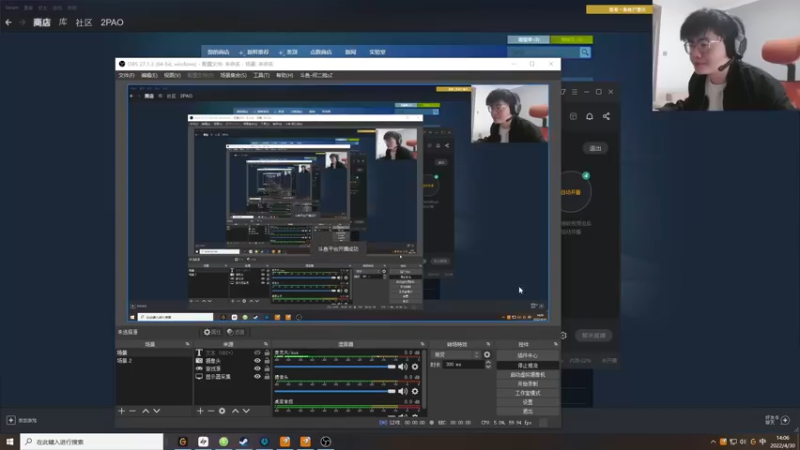Click OBS icon in Windows taskbar
800x450 pixels.
coord(326,442)
